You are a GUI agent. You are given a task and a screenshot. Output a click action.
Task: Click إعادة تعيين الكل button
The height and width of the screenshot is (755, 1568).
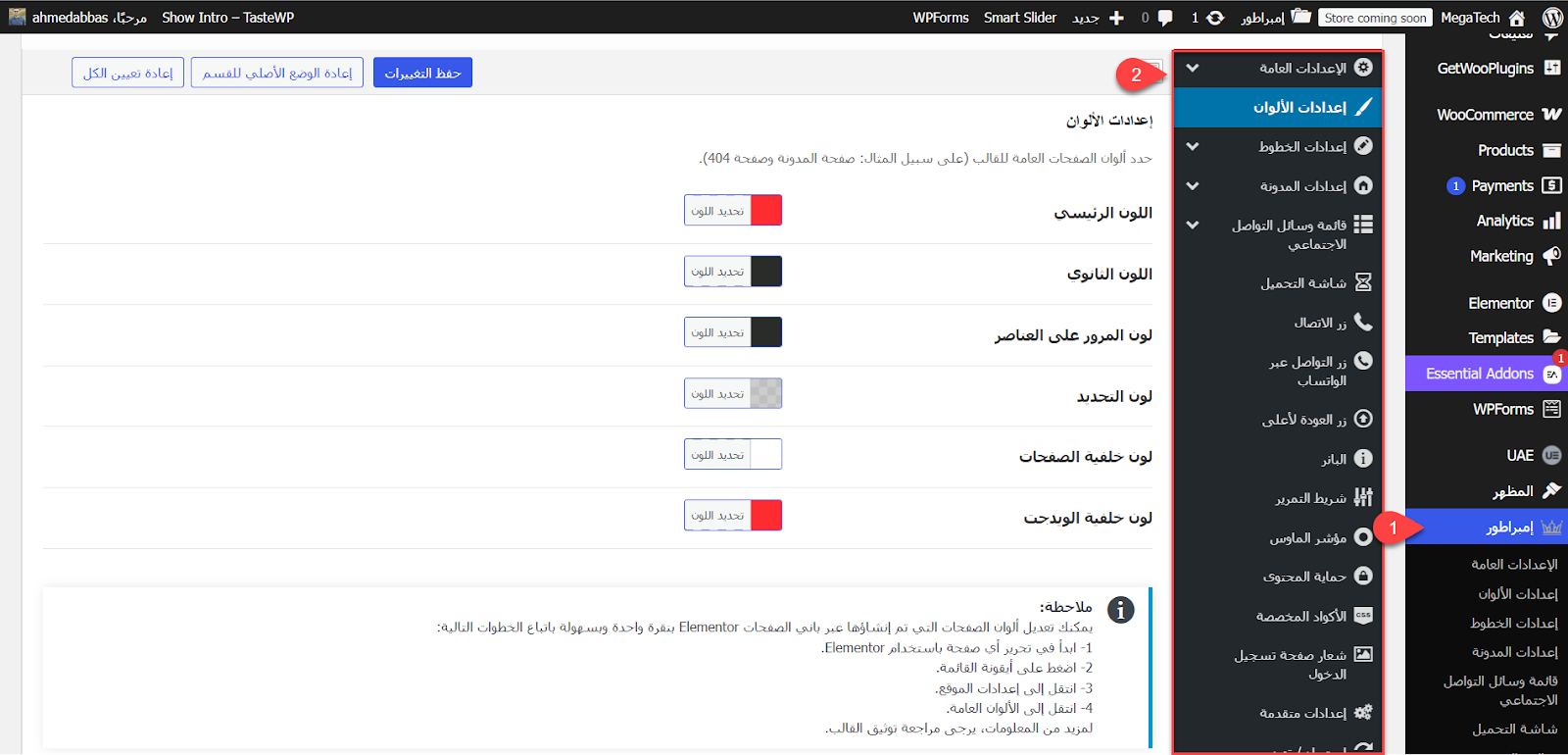(x=127, y=73)
